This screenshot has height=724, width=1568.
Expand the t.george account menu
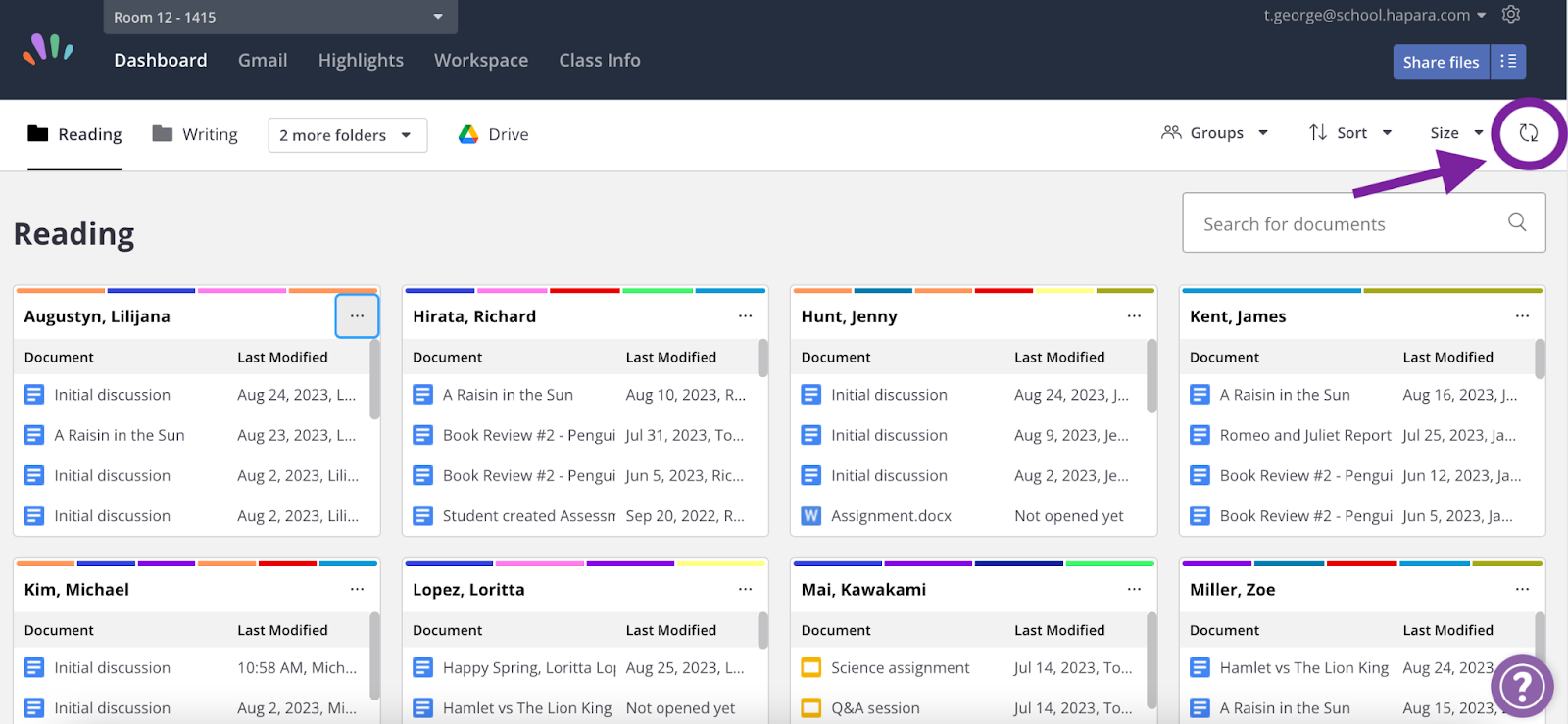click(x=1375, y=15)
